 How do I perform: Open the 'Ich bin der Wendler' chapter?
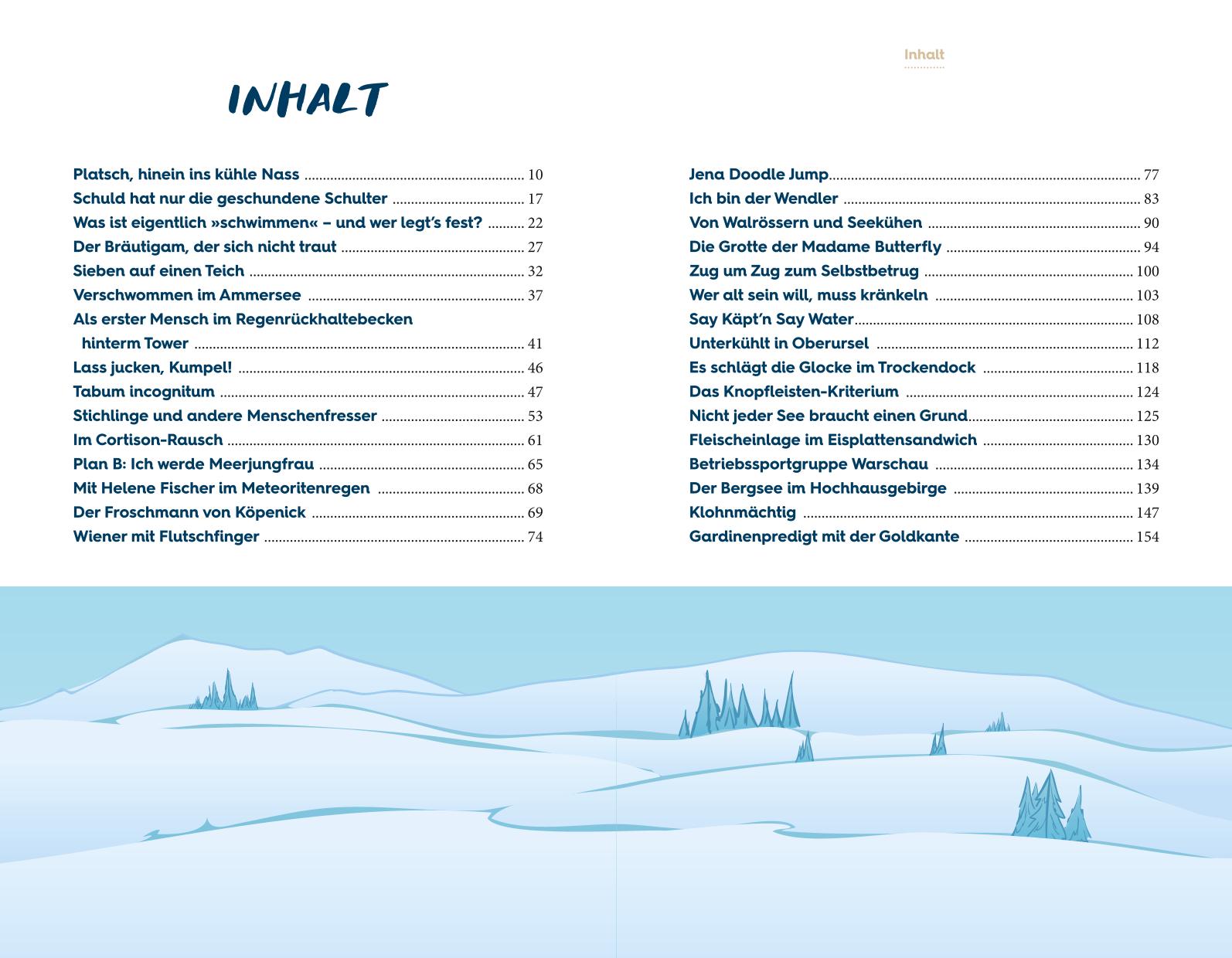763,199
